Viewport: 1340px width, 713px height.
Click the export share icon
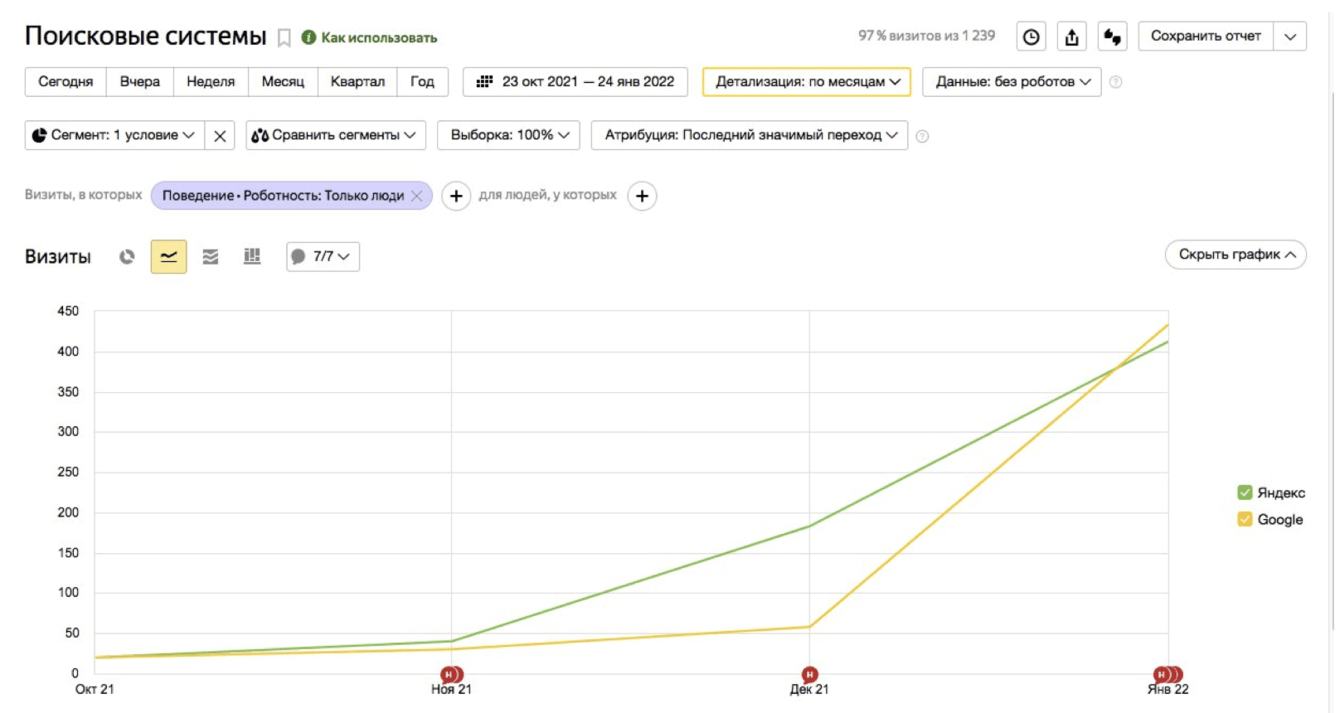pyautogui.click(x=1072, y=37)
